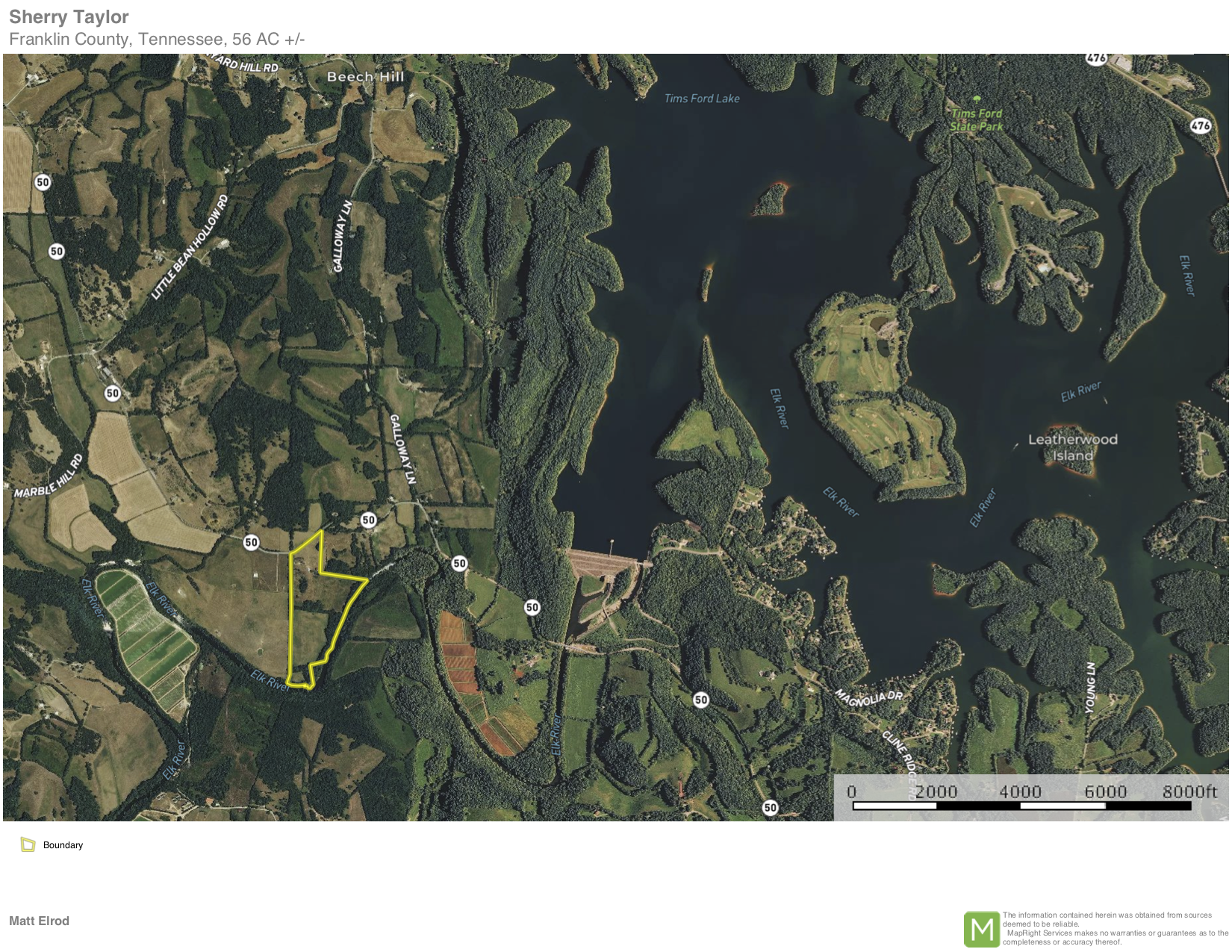Click the Route 50 shield nearest the dam
The image size is (1232, 952).
click(x=532, y=607)
